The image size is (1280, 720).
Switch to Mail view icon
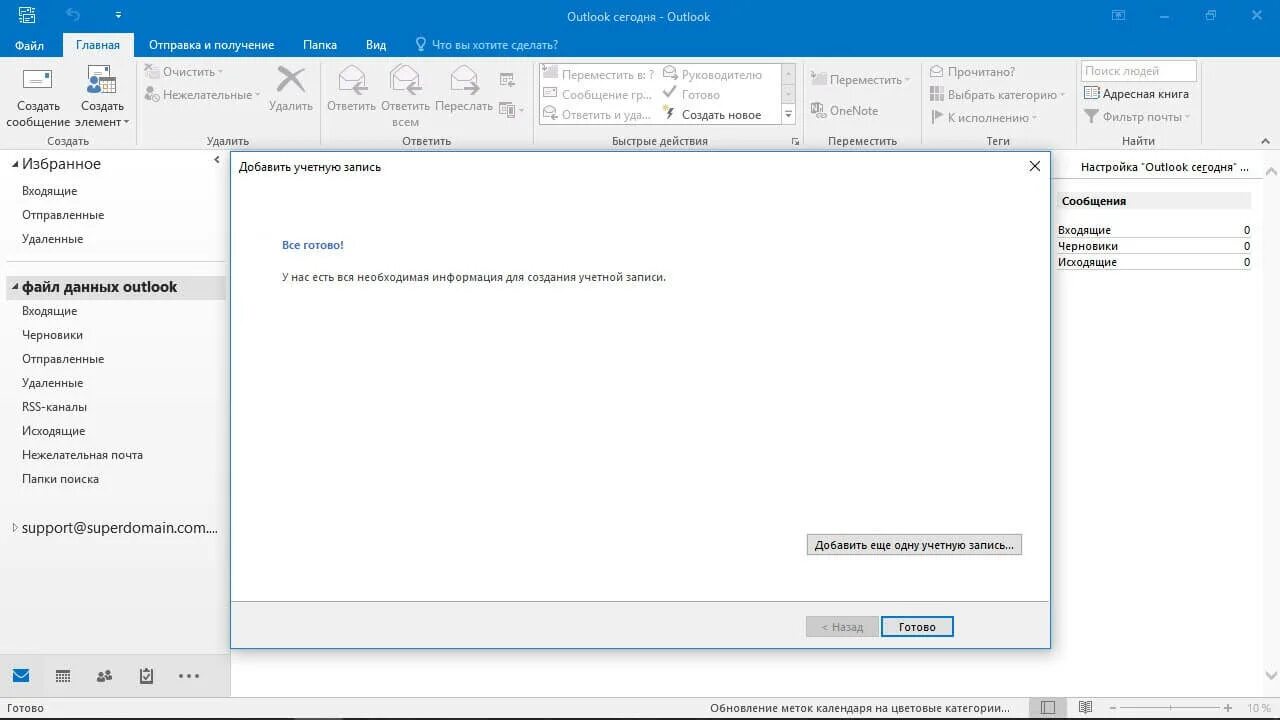[21, 676]
